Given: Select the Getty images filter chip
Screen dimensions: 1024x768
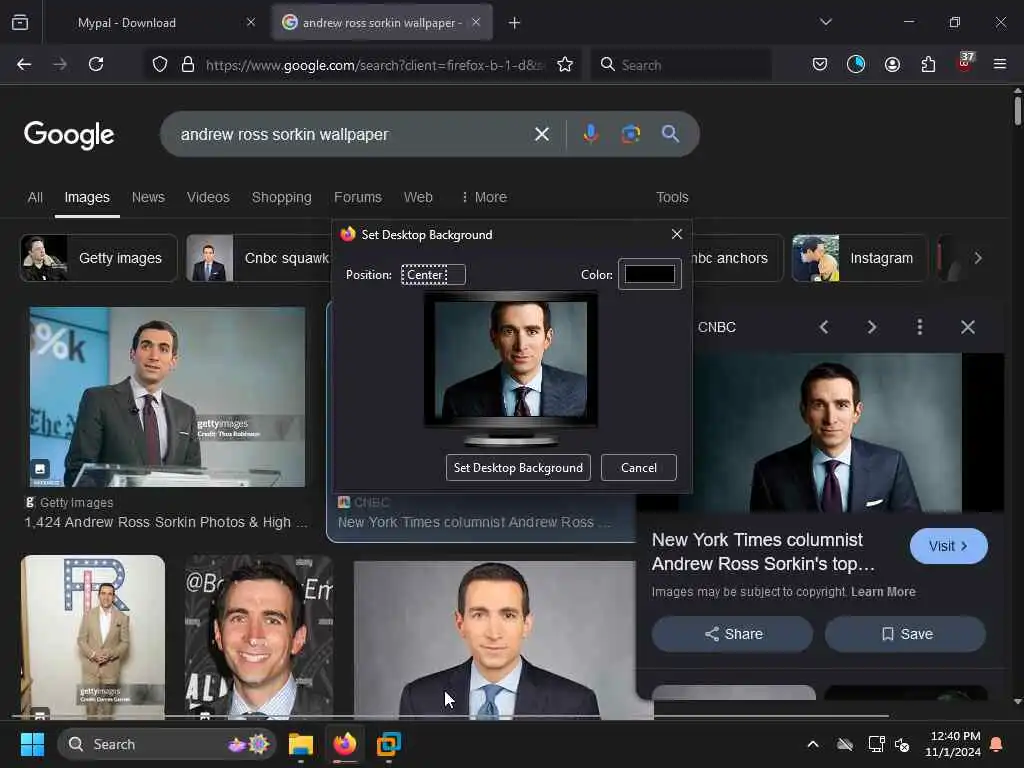Looking at the screenshot, I should click(x=99, y=258).
